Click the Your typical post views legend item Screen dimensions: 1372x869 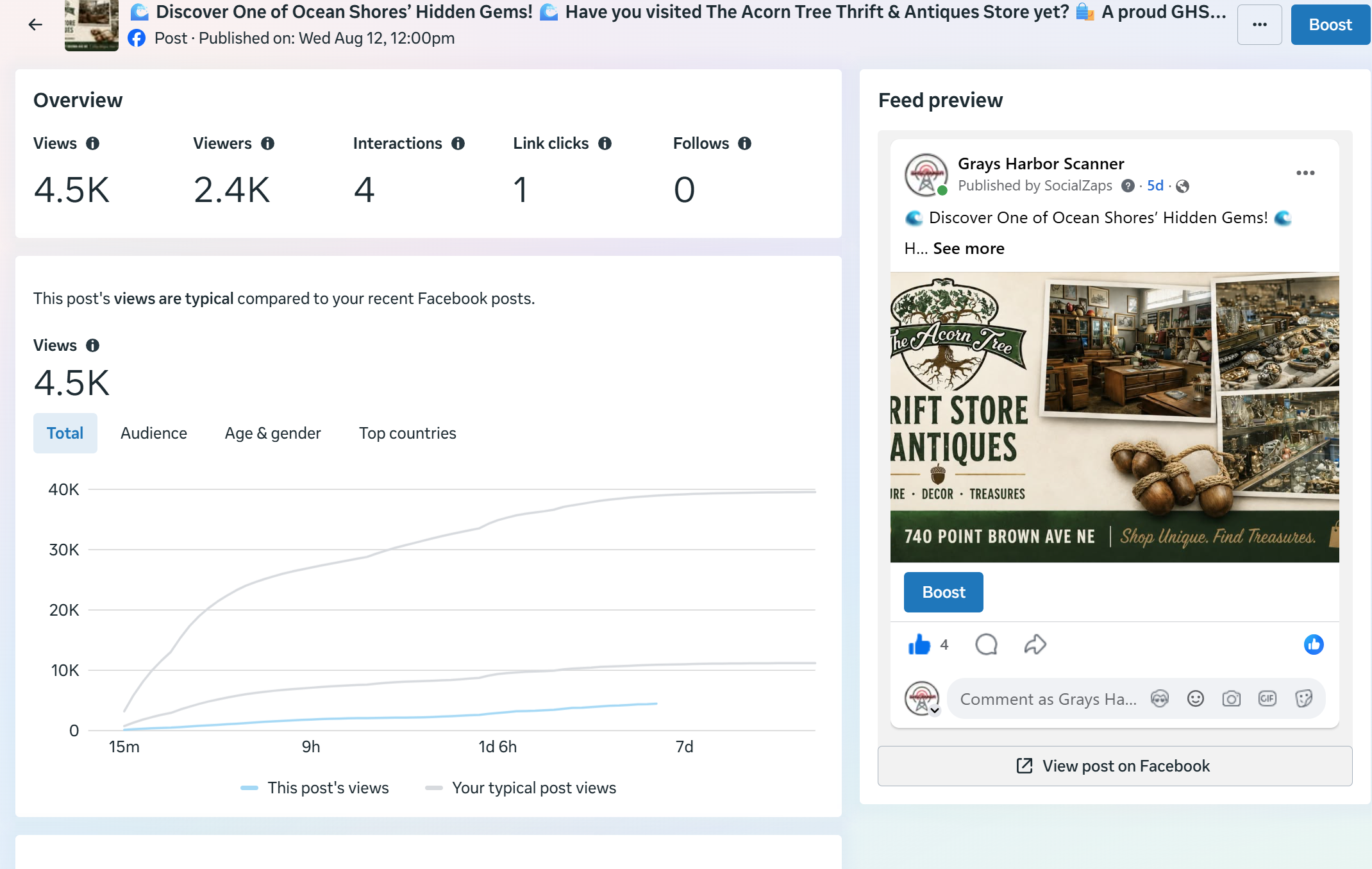click(521, 788)
